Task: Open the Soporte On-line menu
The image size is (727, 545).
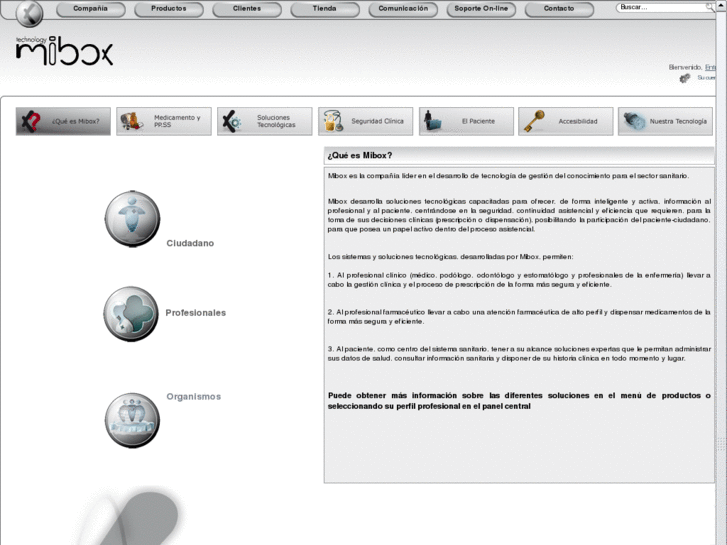Action: click(x=481, y=9)
